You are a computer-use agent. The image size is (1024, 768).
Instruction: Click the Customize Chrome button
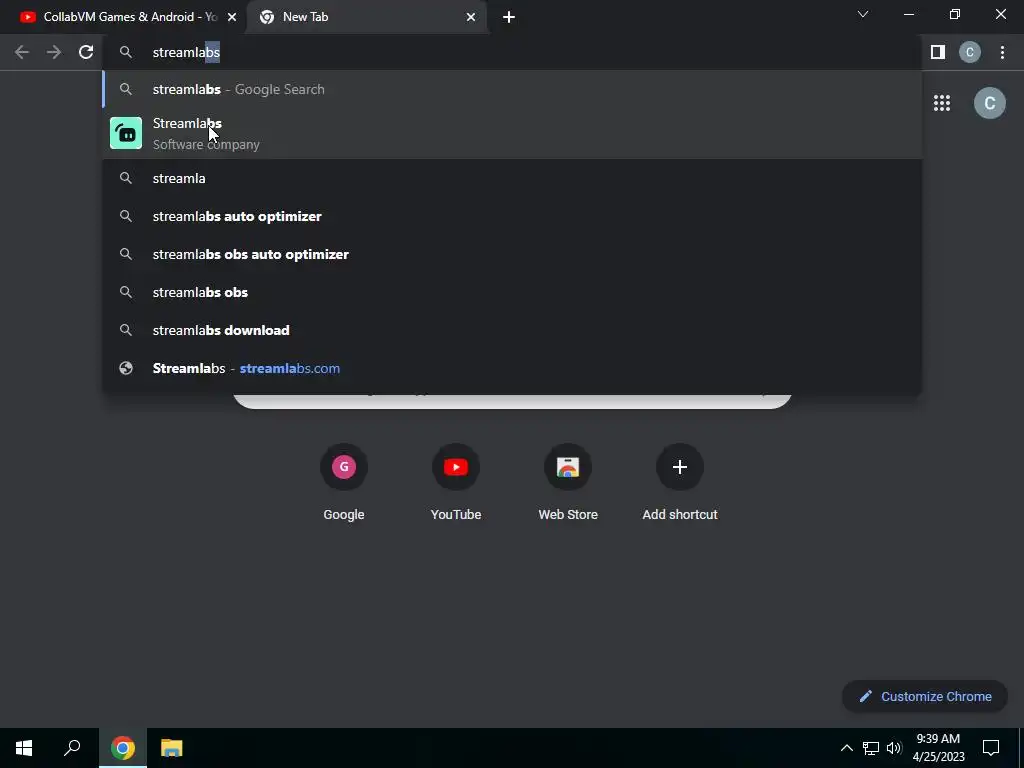(x=925, y=696)
